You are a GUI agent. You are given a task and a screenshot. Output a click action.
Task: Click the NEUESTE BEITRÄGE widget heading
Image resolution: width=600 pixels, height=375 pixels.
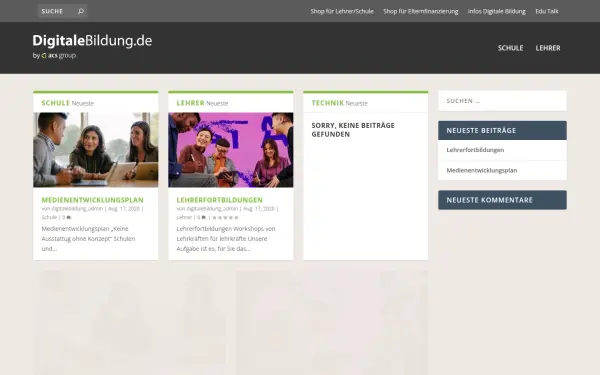[502, 130]
